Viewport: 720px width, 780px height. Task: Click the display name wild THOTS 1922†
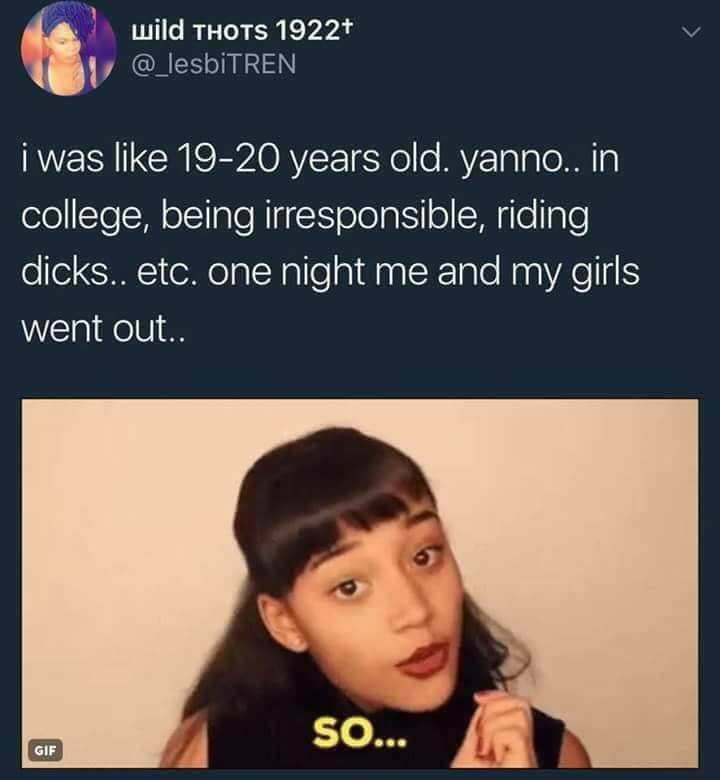(x=242, y=31)
